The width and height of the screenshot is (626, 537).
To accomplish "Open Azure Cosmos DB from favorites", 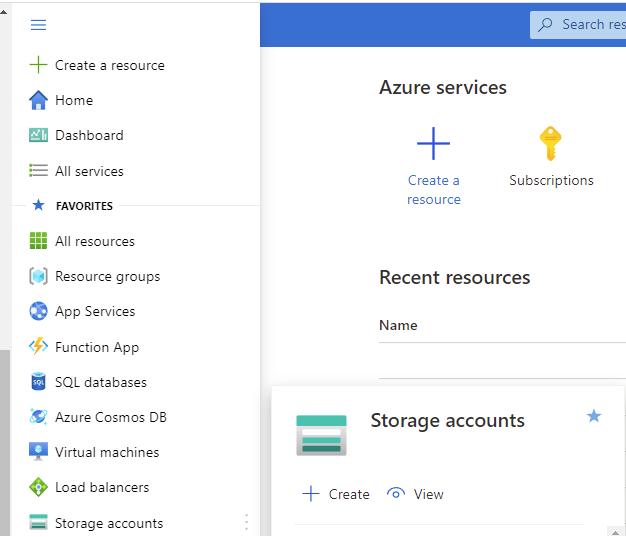I will click(x=111, y=417).
